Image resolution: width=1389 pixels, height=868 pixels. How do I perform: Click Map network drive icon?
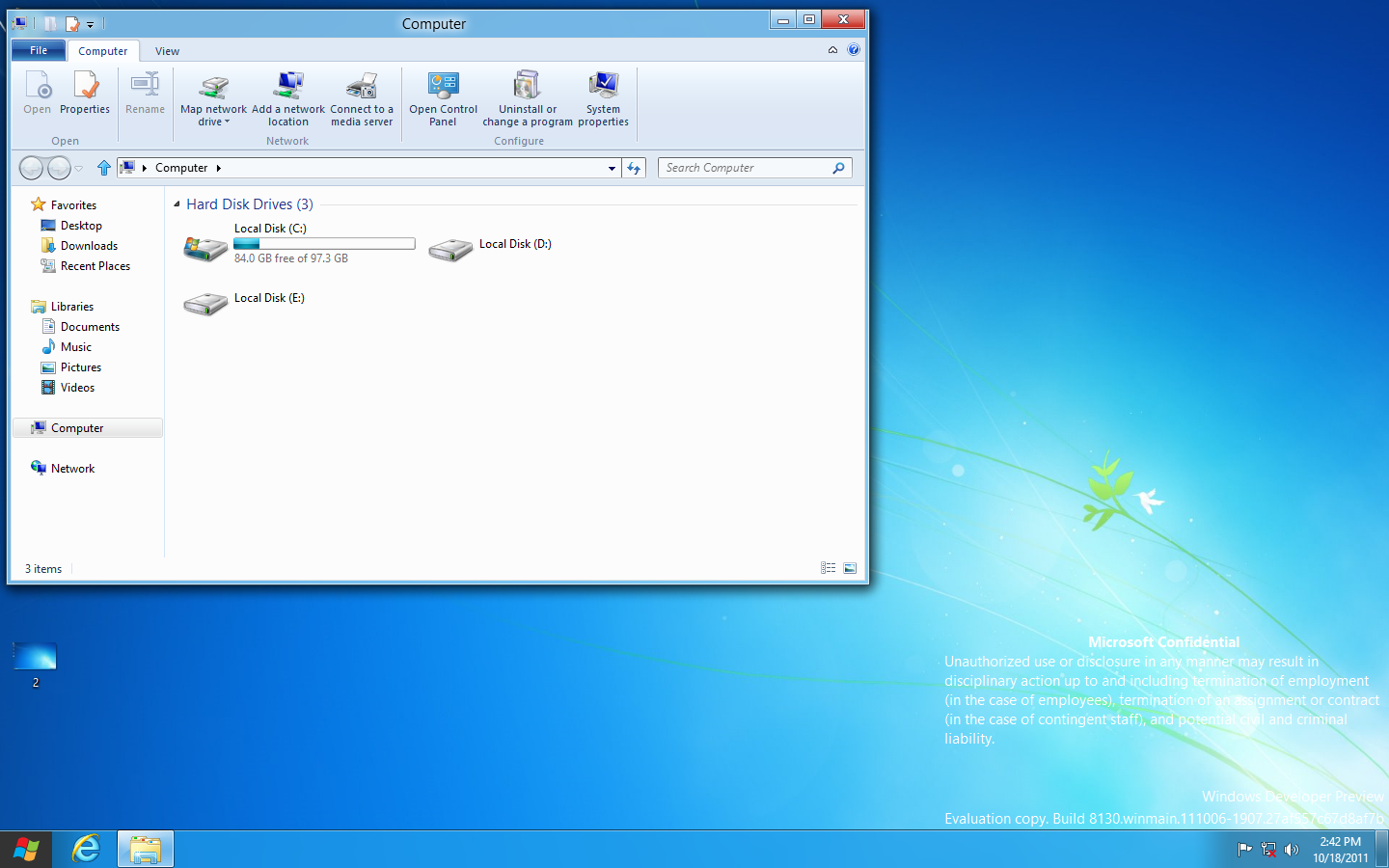point(213,88)
